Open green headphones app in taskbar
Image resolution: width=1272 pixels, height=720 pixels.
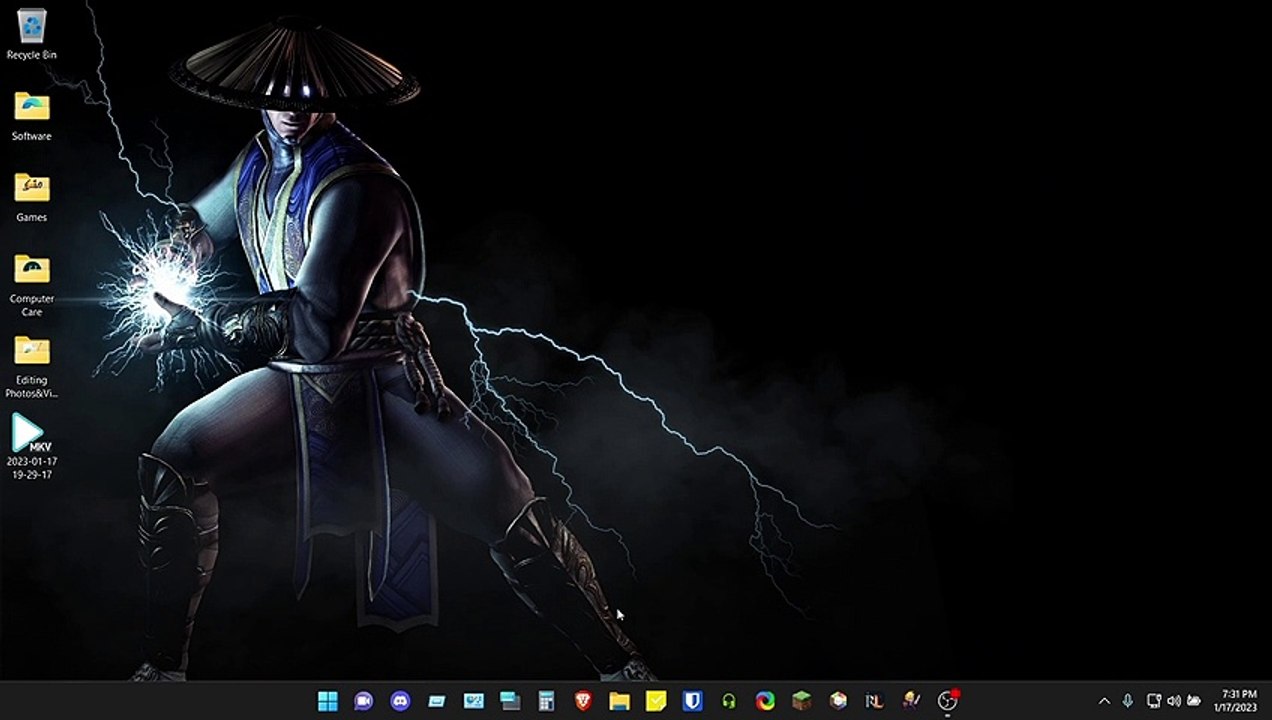pyautogui.click(x=729, y=701)
